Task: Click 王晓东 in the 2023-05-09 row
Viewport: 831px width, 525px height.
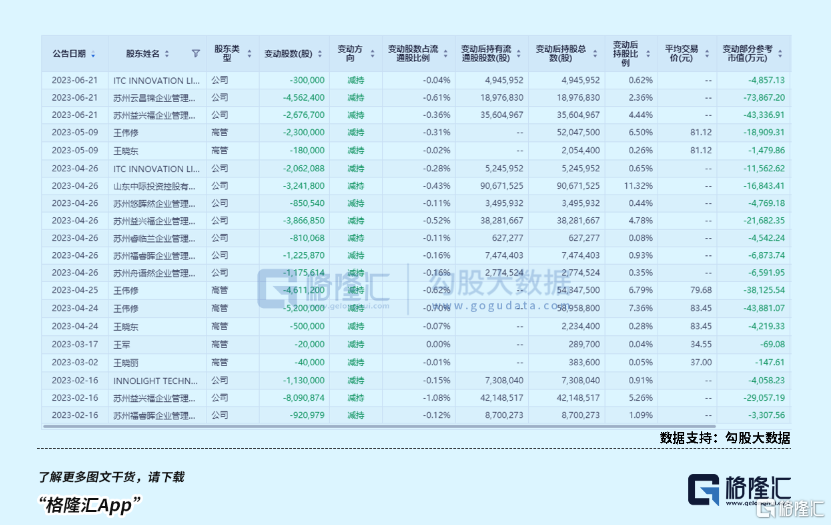Action: [126, 151]
